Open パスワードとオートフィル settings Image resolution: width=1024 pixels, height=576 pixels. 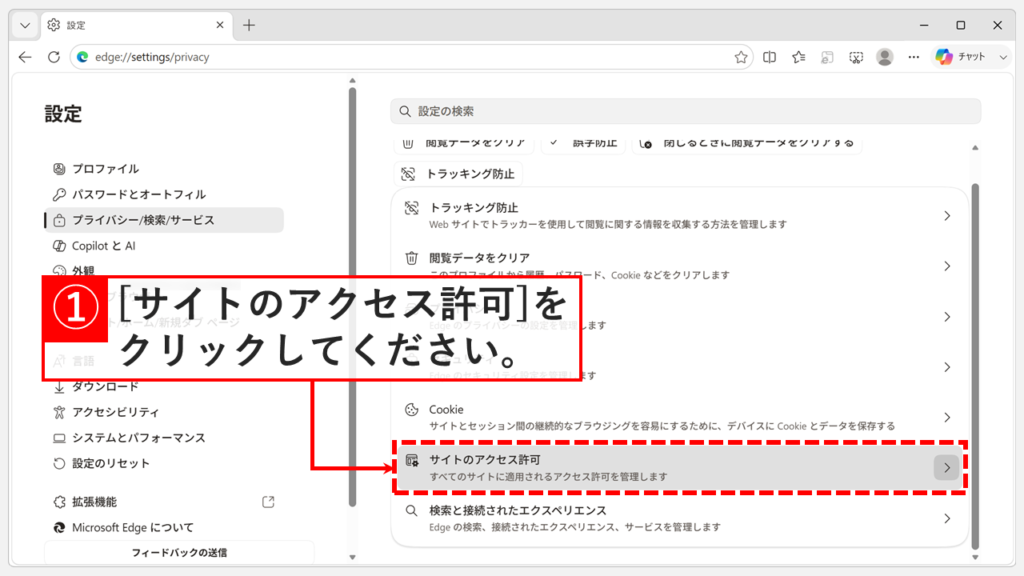[163, 194]
